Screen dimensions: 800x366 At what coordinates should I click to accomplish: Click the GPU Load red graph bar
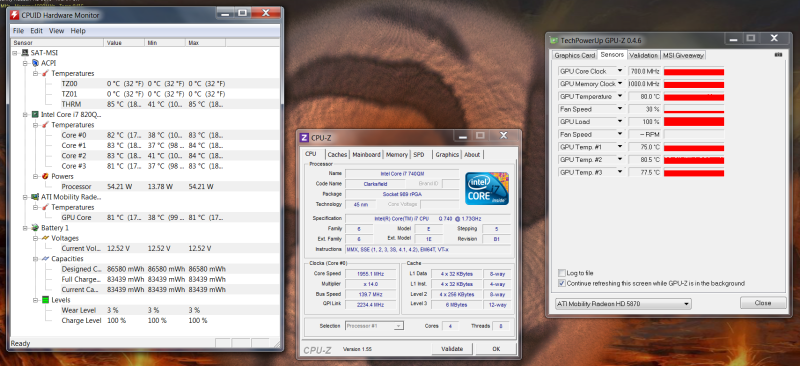[694, 122]
